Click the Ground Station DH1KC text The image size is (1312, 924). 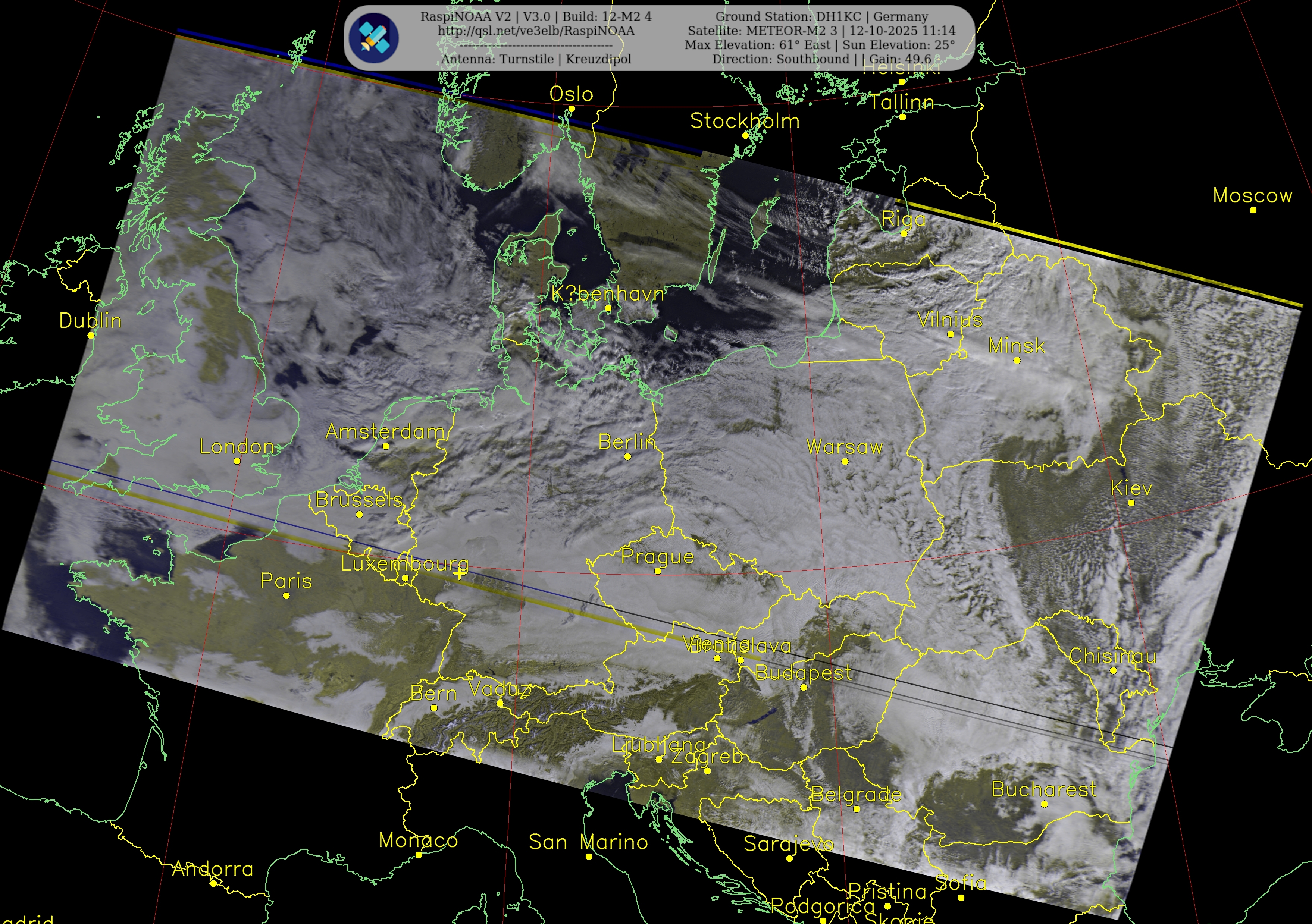click(822, 16)
